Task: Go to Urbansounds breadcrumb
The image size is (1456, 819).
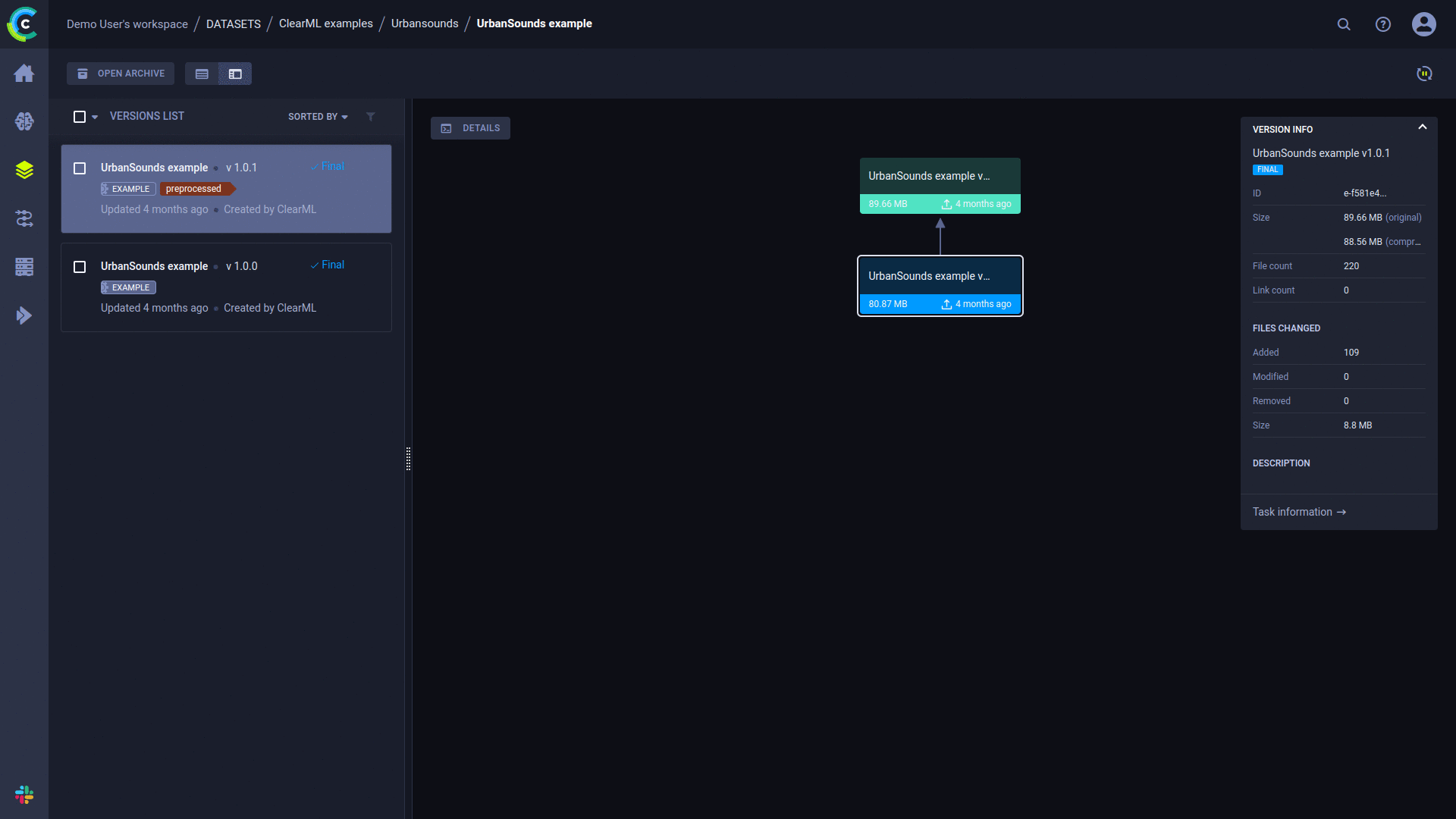Action: [x=425, y=24]
